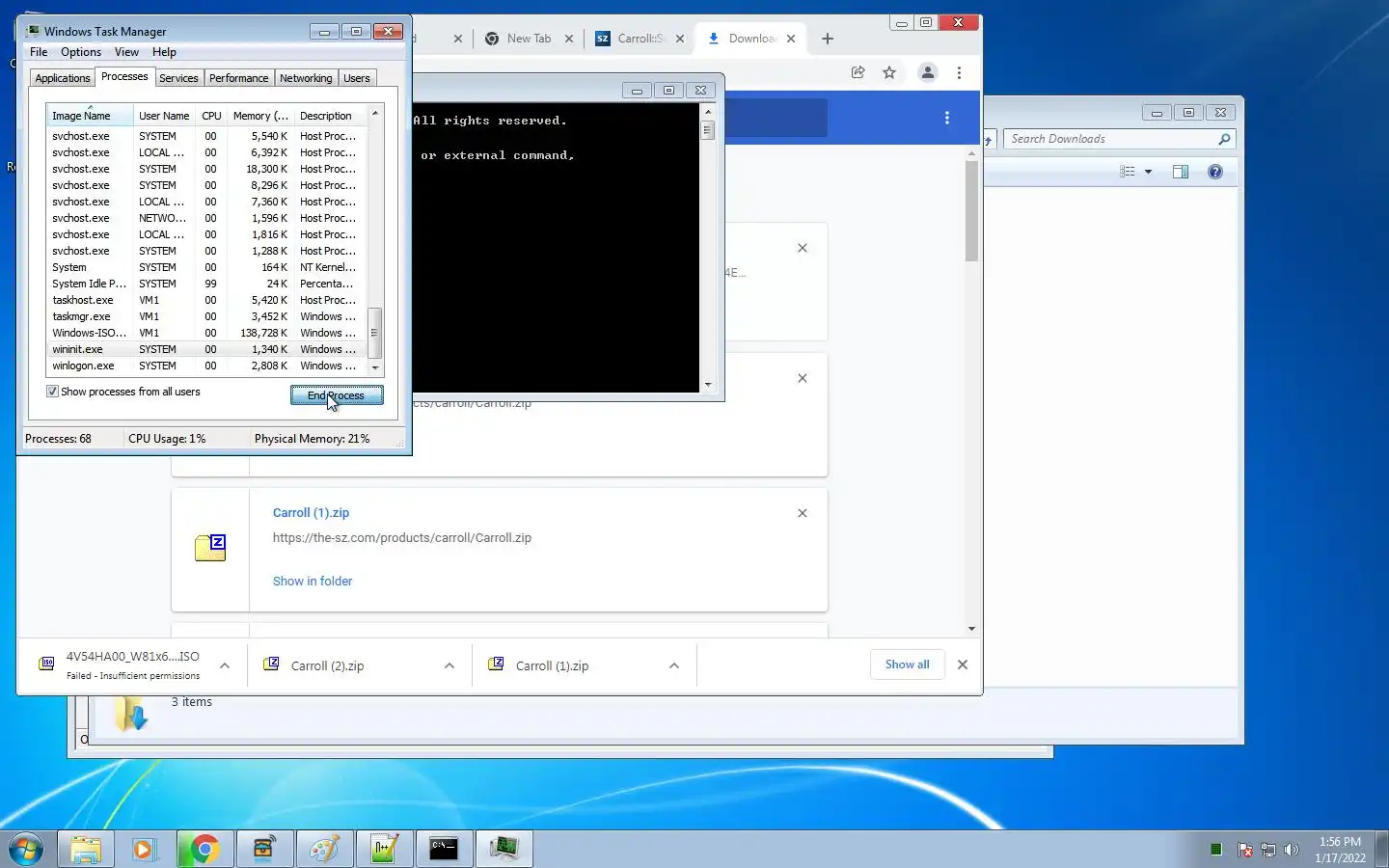Click the End Process button
This screenshot has width=1389, height=868.
pyautogui.click(x=337, y=395)
